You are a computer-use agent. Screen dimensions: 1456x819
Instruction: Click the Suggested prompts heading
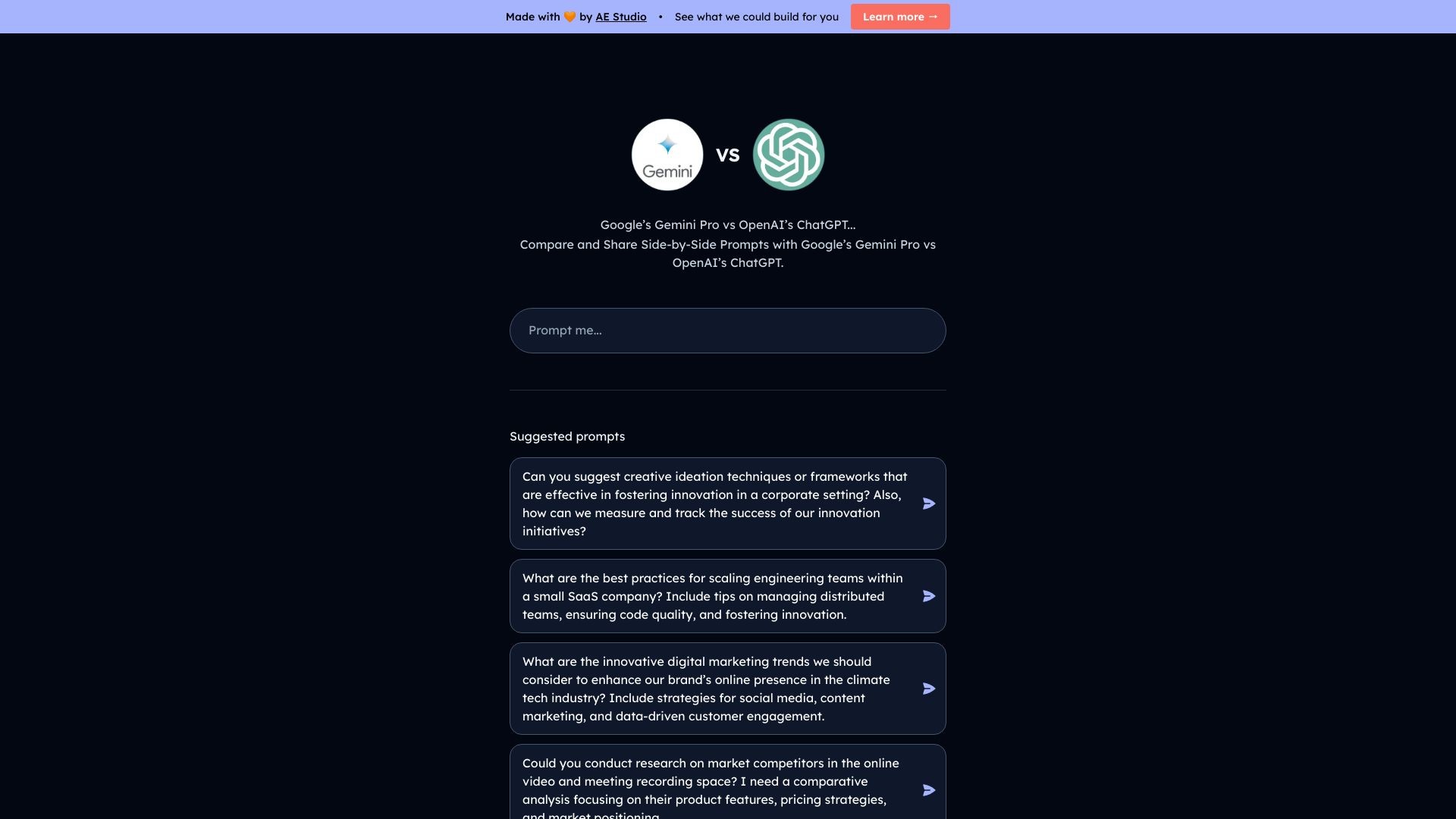click(566, 436)
